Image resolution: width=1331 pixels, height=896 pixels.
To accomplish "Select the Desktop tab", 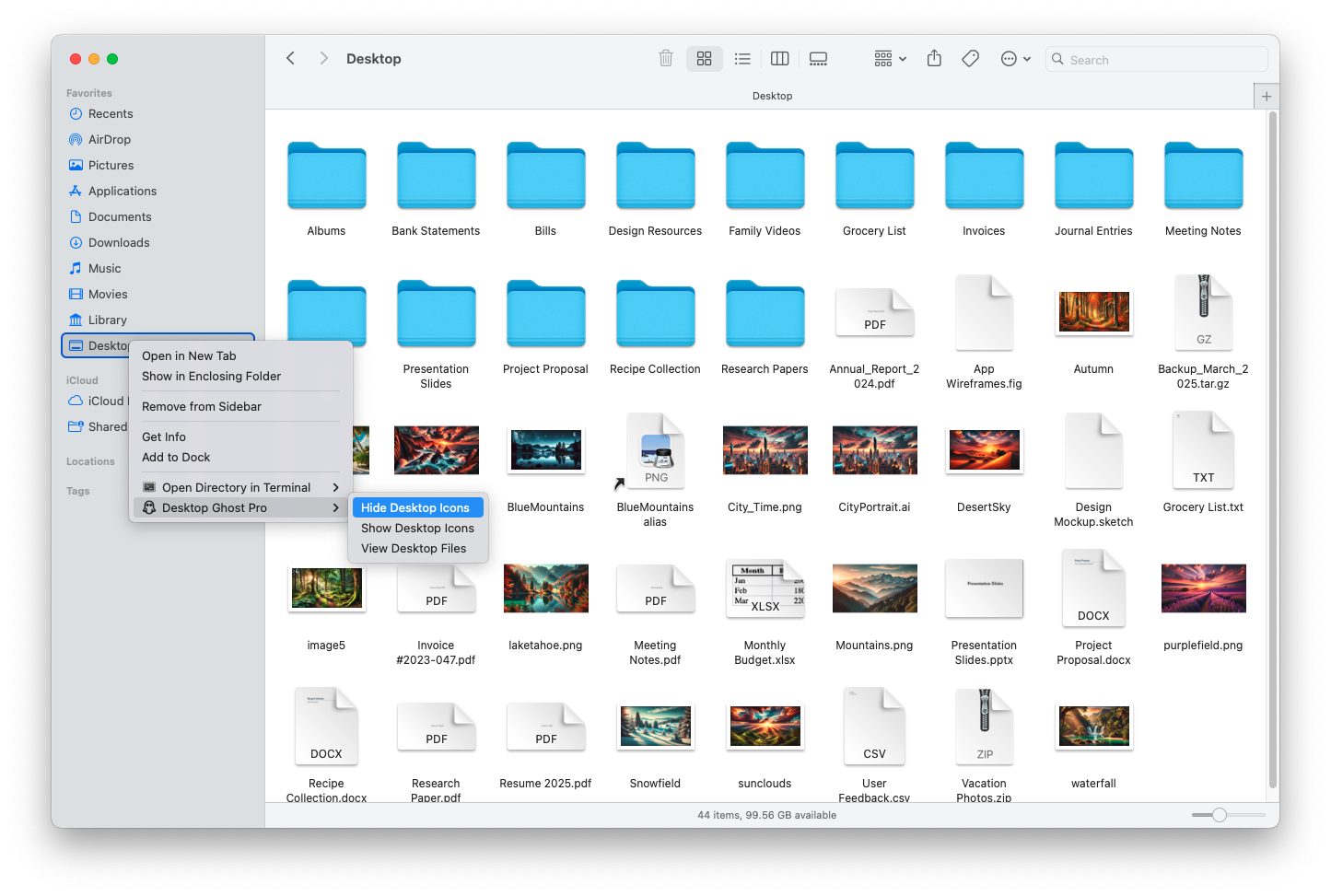I will 772,96.
